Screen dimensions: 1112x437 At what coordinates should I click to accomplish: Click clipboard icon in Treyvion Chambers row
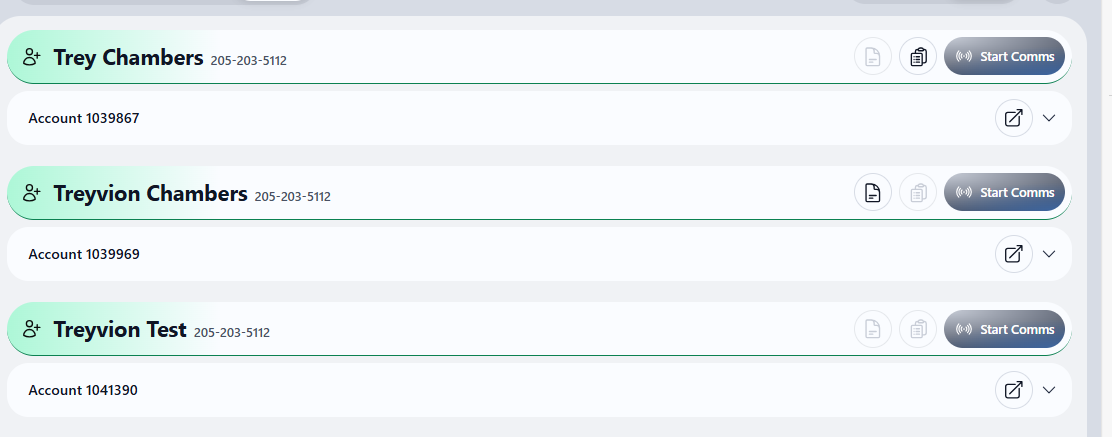(x=918, y=192)
